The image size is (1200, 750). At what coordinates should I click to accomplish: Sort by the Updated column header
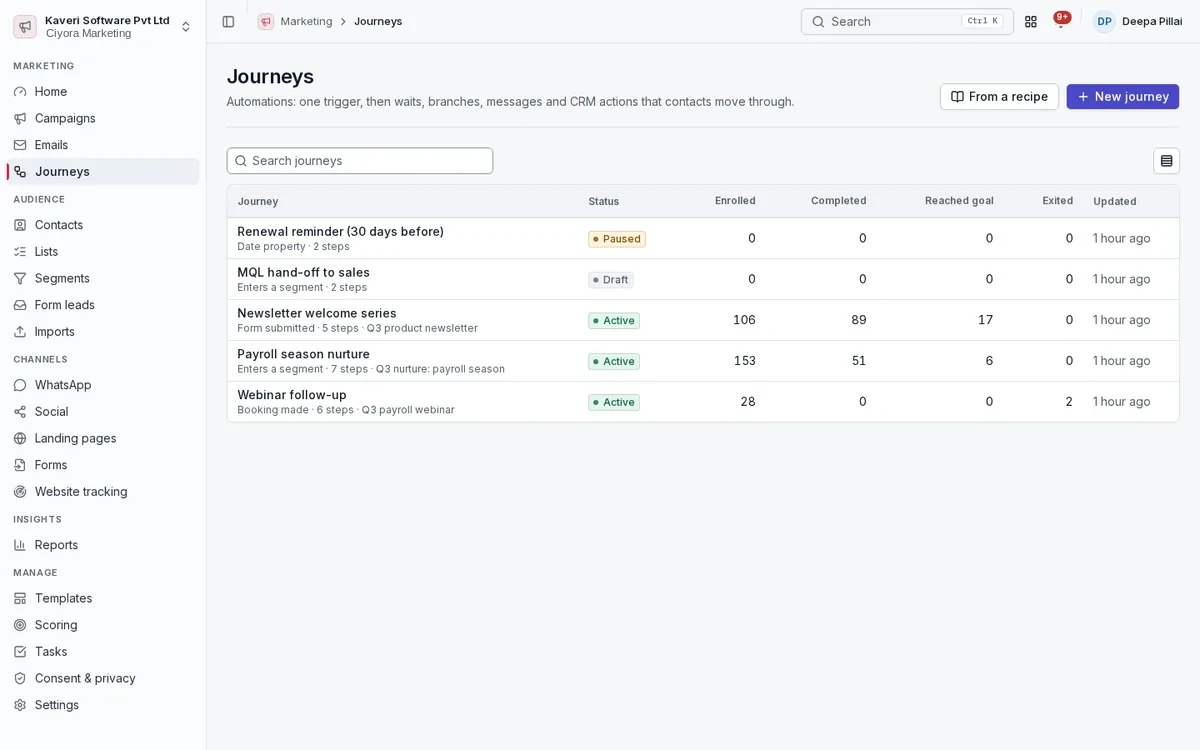point(1115,201)
